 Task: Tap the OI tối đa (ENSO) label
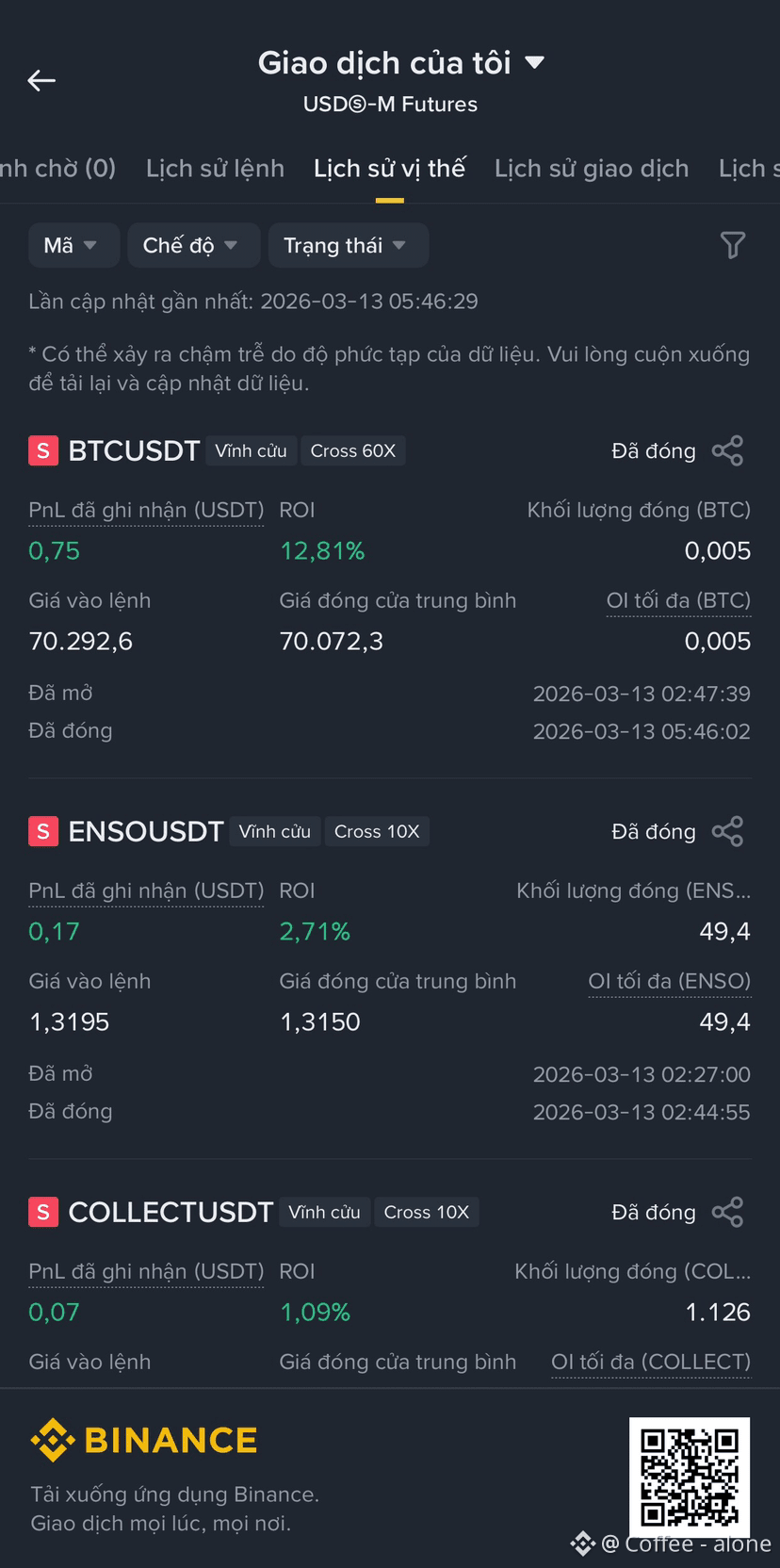pyautogui.click(x=670, y=982)
